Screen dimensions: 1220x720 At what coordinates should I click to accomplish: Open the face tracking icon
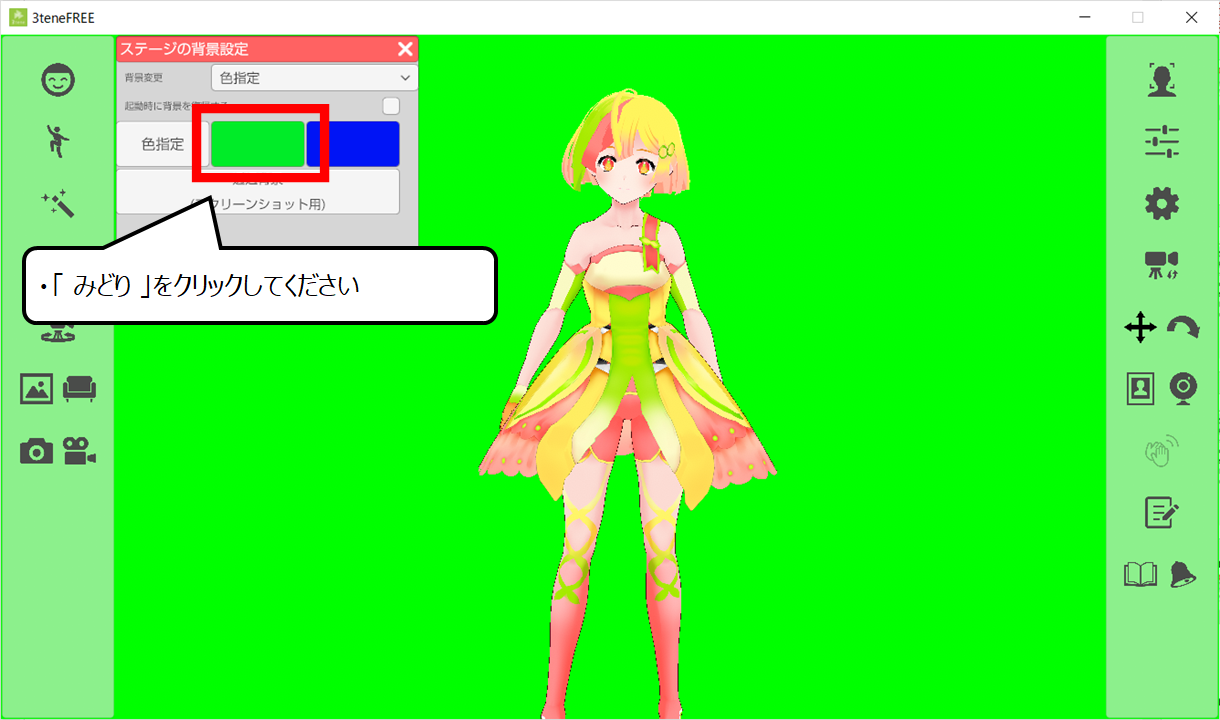[1162, 80]
